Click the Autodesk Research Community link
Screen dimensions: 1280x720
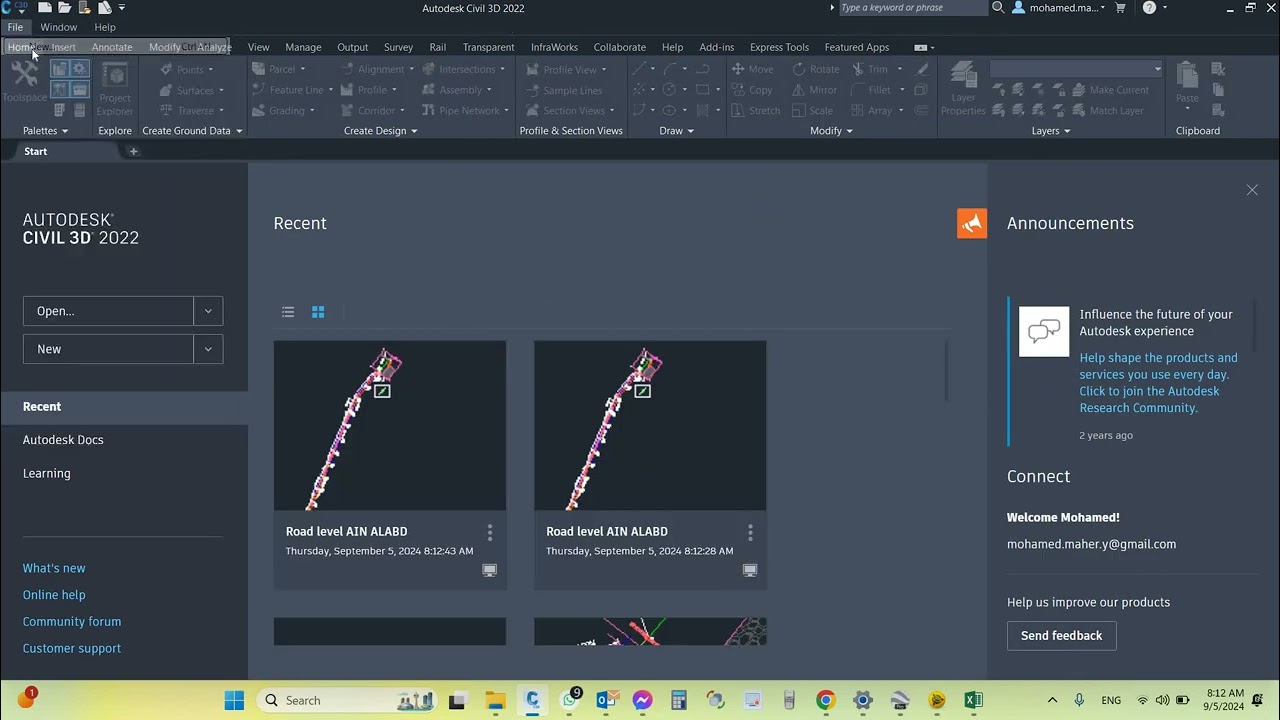coord(1158,383)
